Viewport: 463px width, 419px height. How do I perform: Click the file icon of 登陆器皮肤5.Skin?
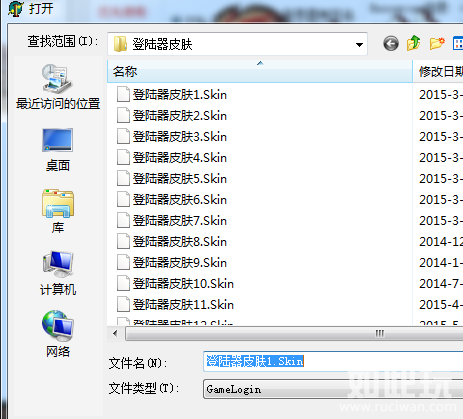[123, 178]
